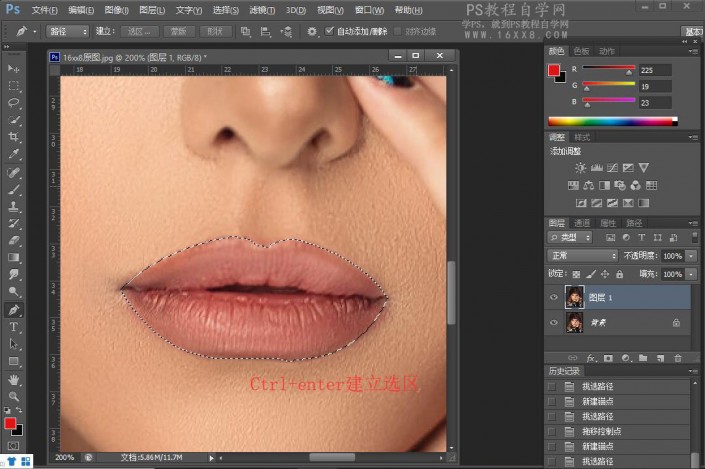Image resolution: width=705 pixels, height=469 pixels.
Task: Open the Layers panel flyout menu
Action: pos(693,223)
